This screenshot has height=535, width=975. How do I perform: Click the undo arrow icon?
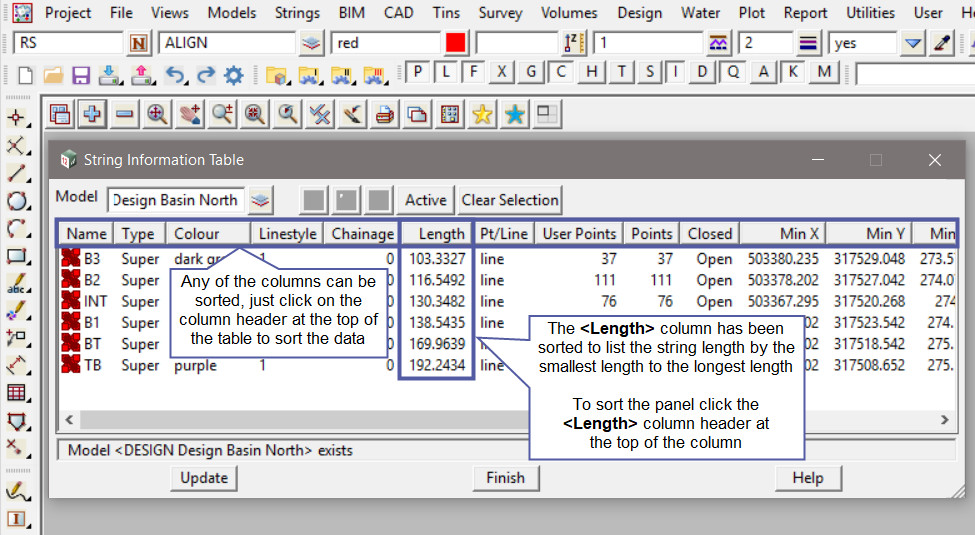click(175, 75)
